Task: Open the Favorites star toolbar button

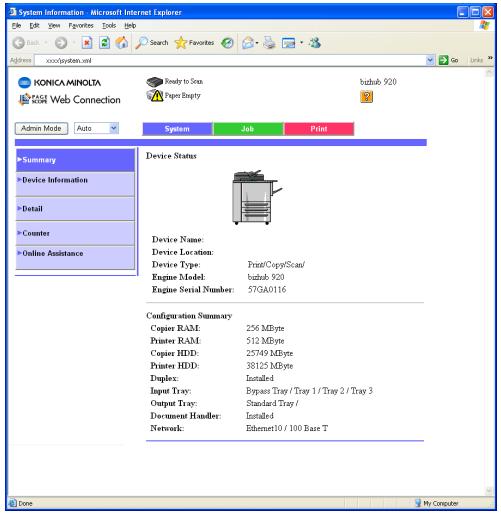Action: pos(194,43)
